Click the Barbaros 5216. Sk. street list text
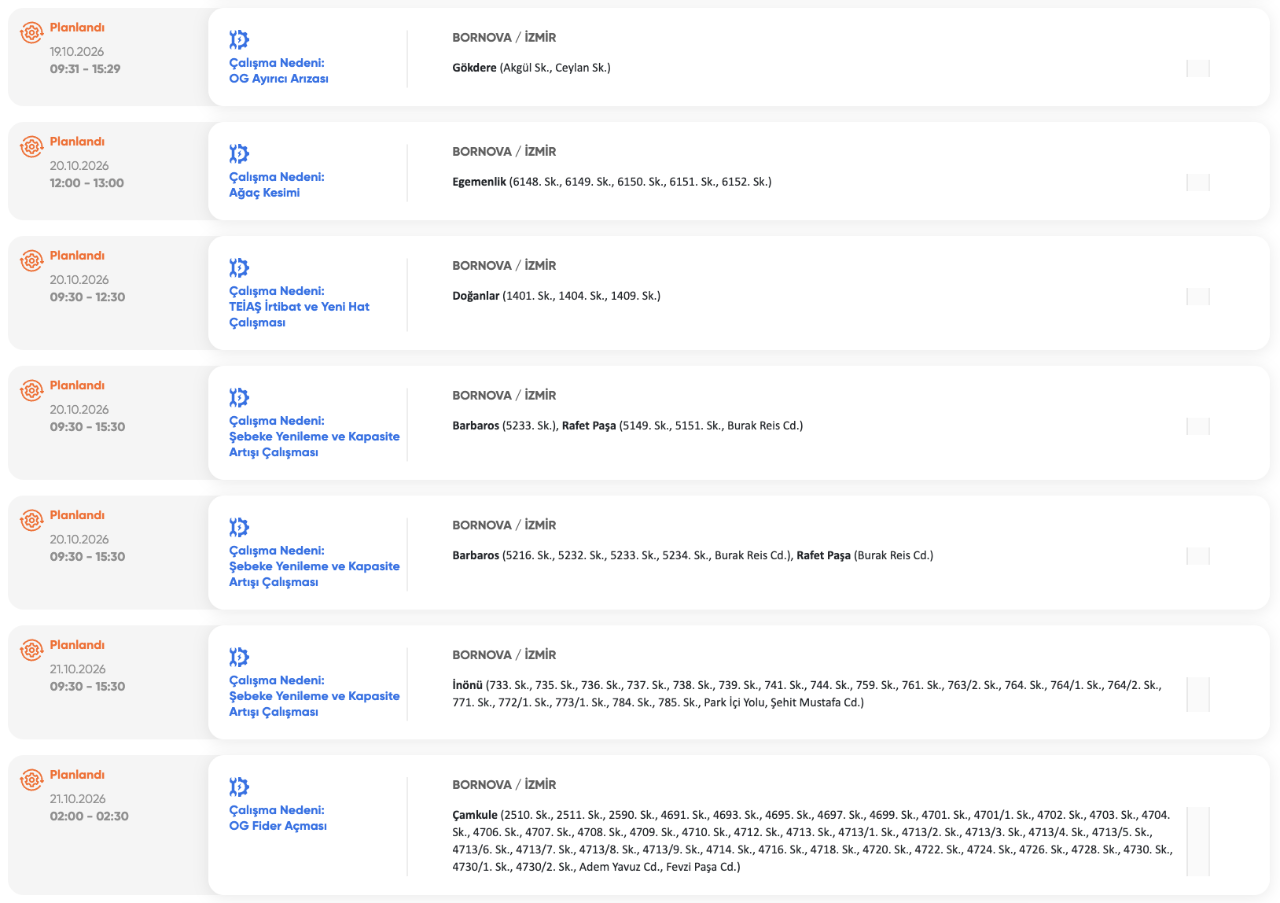 point(693,555)
